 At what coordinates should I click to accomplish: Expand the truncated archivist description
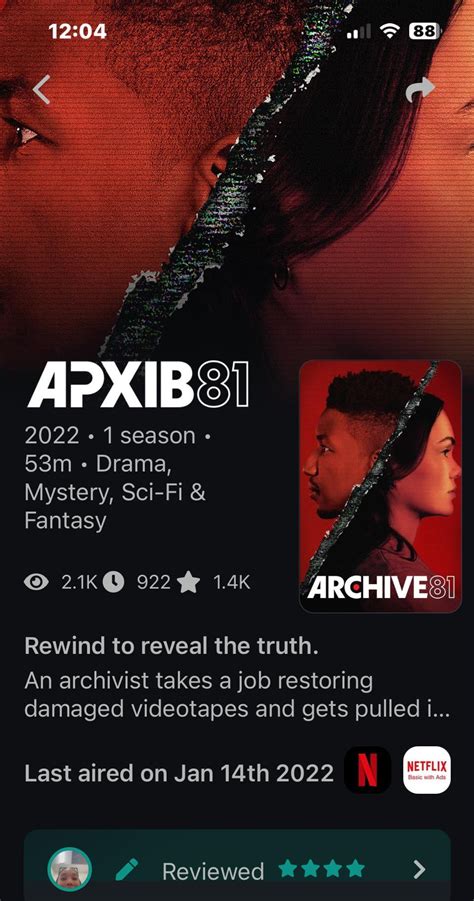(237, 695)
